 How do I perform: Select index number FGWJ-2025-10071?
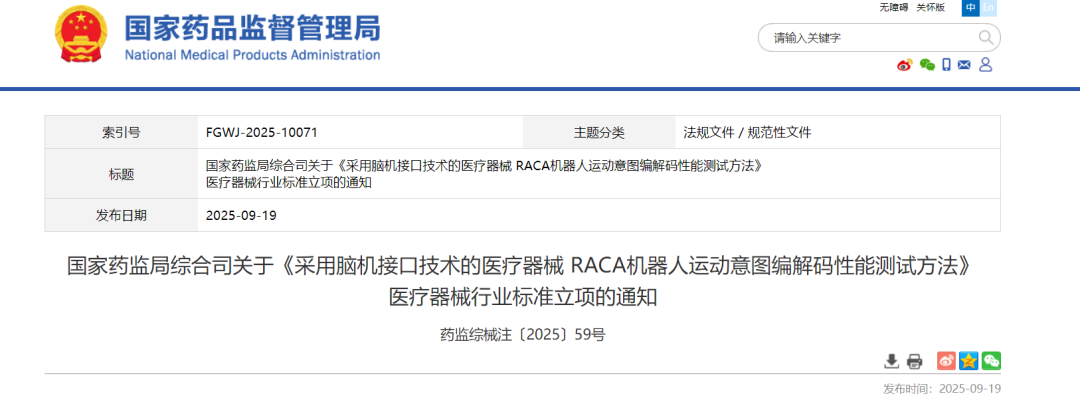pos(262,133)
